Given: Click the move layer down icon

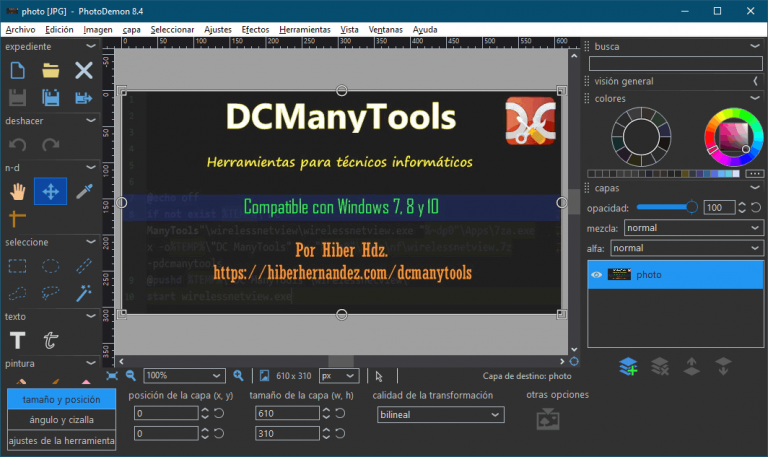Looking at the screenshot, I should click(x=723, y=366).
